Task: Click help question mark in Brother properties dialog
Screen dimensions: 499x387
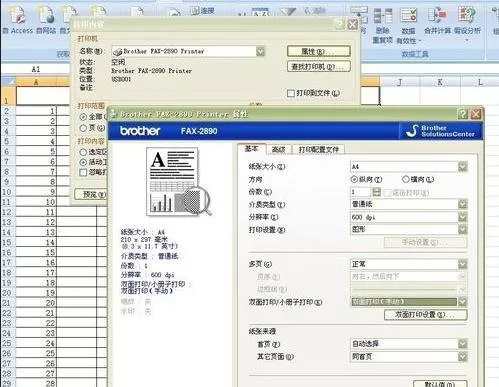Action: (463, 114)
